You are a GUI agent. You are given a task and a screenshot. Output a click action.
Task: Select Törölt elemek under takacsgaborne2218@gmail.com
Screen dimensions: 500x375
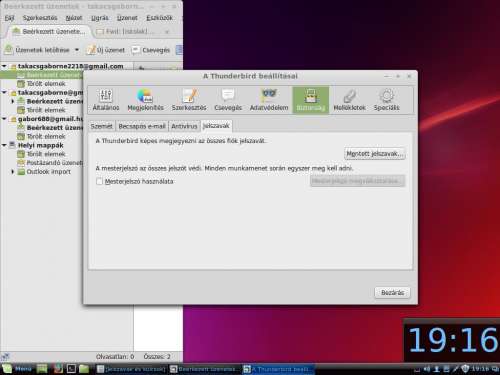(41, 84)
